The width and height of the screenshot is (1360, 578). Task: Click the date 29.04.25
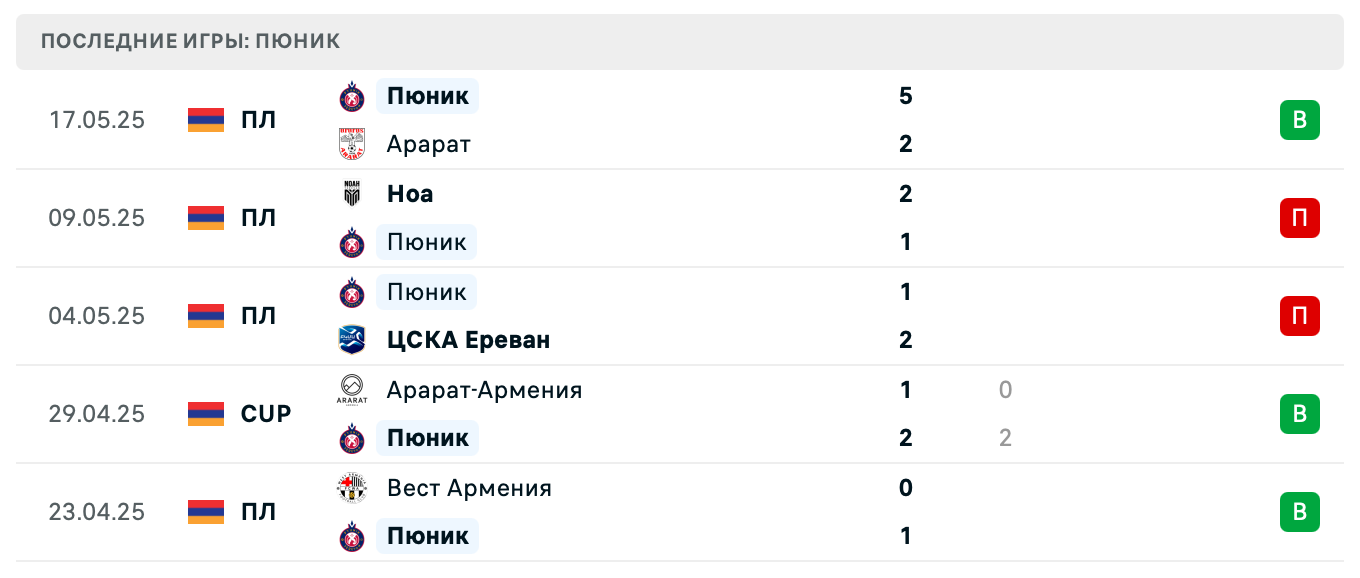tap(96, 414)
